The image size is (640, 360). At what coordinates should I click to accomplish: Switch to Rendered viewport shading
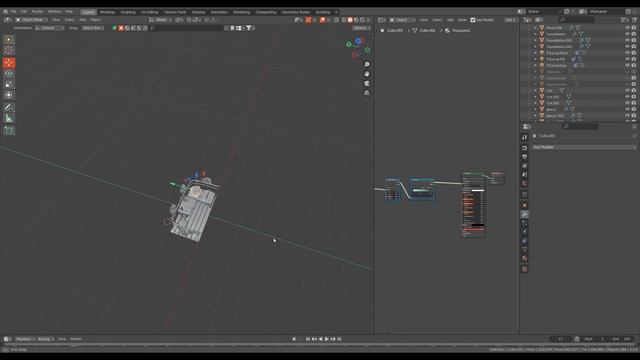[362, 20]
